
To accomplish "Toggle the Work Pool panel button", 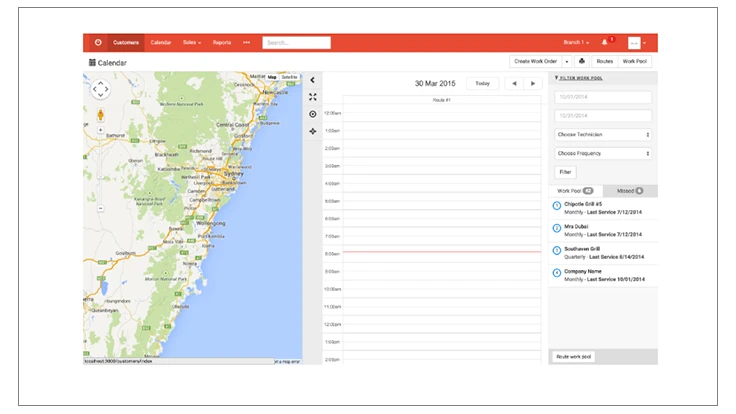I will click(x=634, y=62).
